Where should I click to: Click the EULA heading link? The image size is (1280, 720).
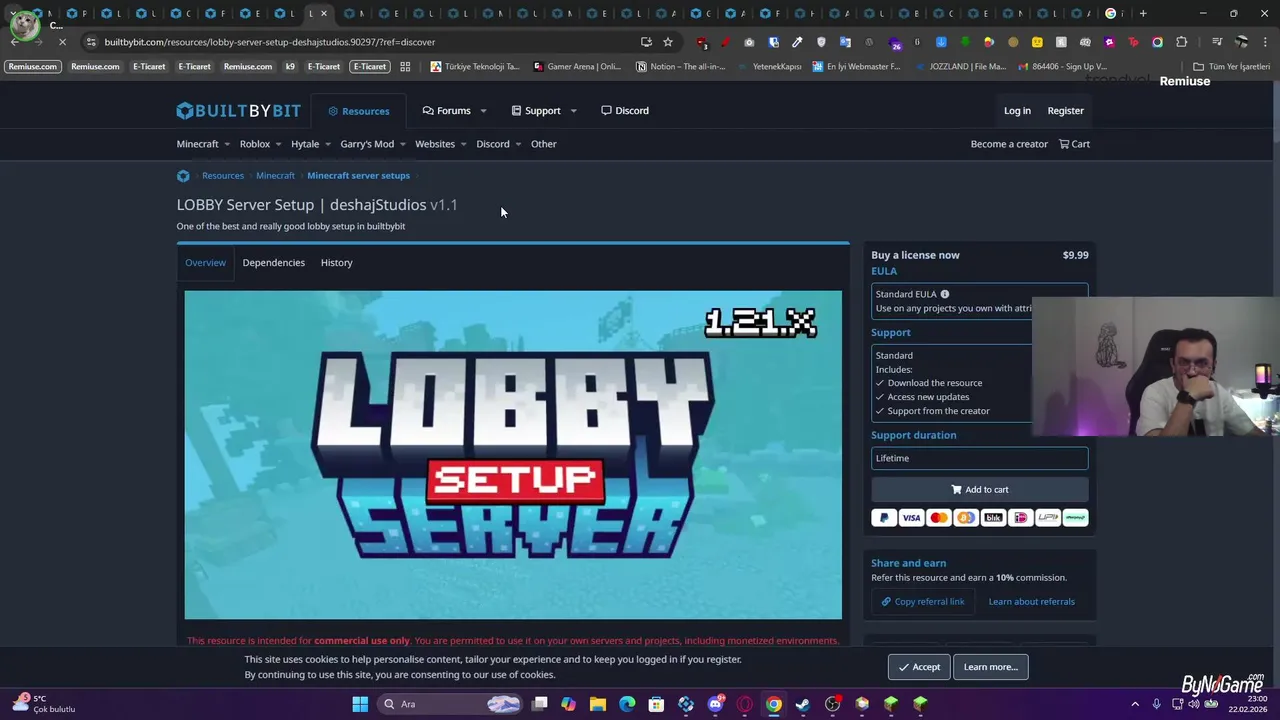point(884,271)
